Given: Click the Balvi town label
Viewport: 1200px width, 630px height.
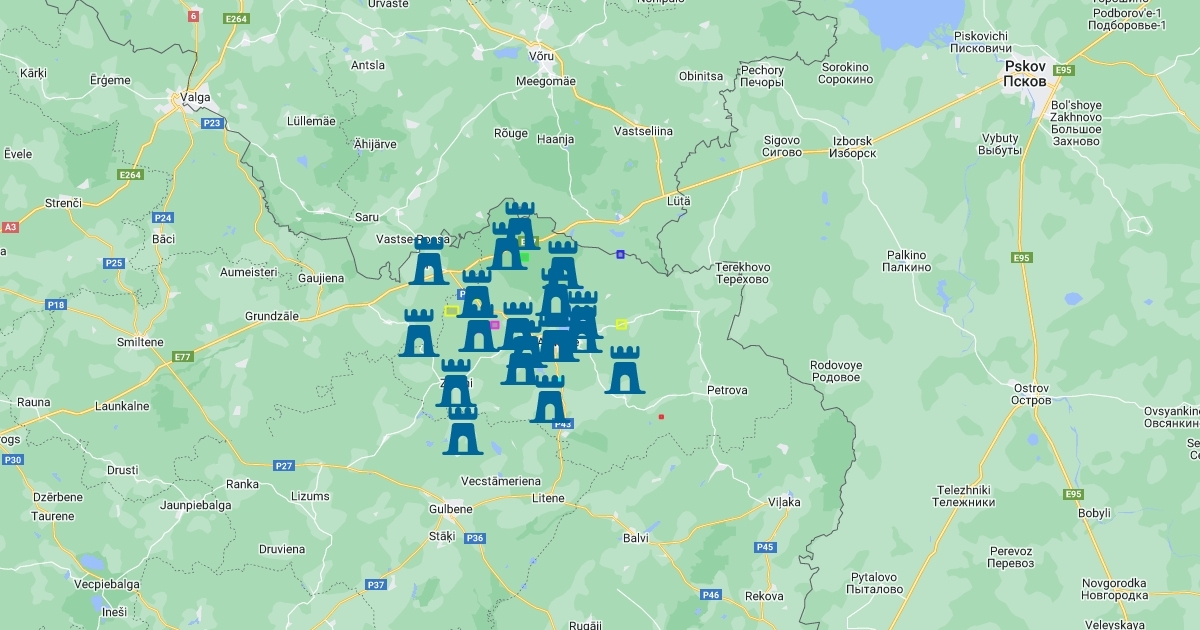Looking at the screenshot, I should (x=635, y=538).
